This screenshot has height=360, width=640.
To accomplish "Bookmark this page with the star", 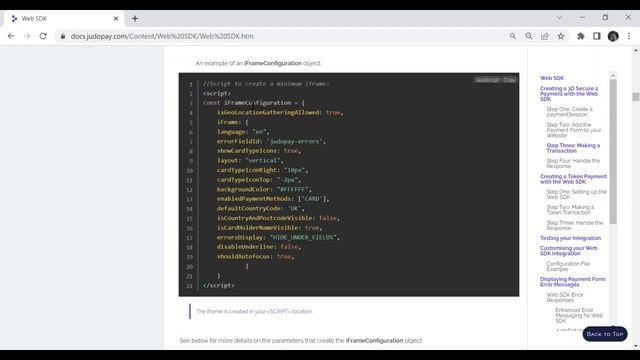I will click(561, 36).
